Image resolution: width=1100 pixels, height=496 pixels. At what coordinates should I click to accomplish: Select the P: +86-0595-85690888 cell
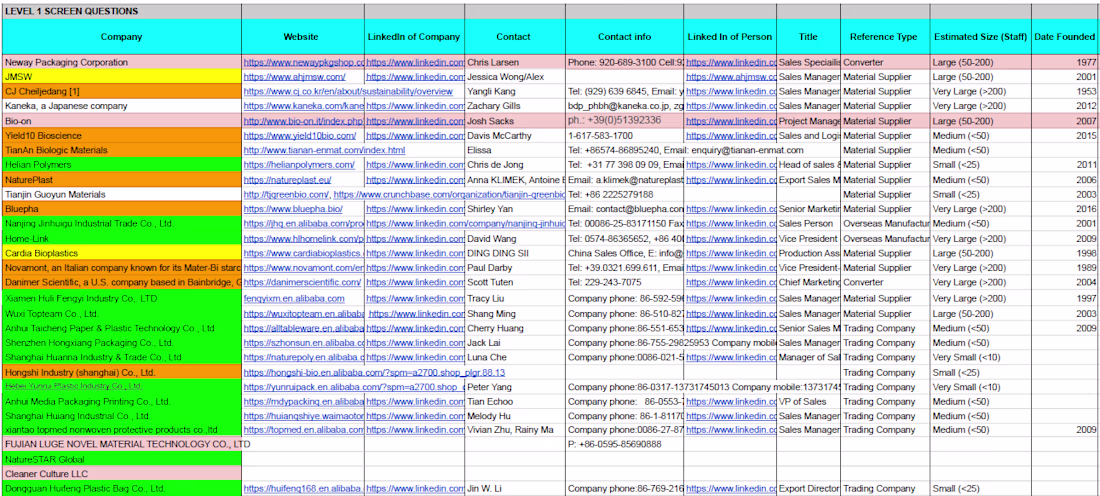pos(624,444)
